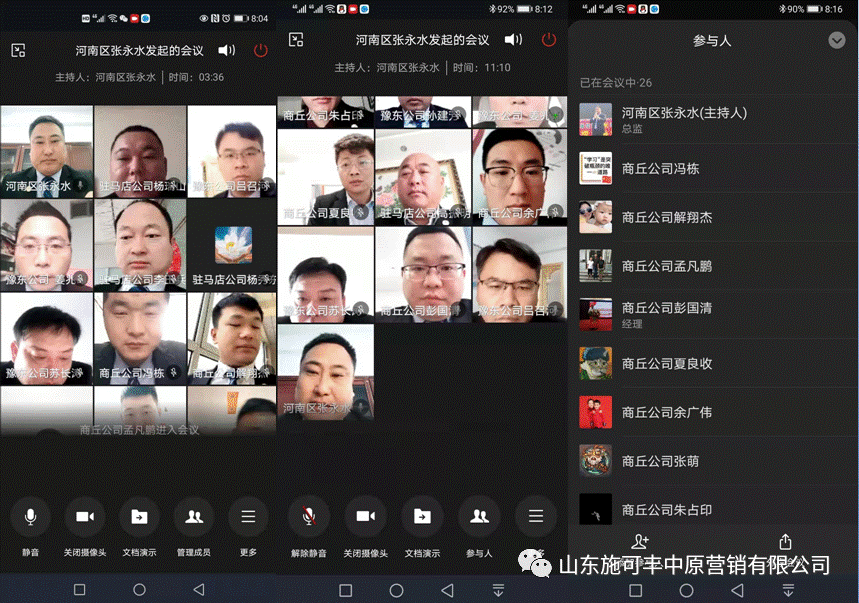Screen dimensions: 859x603
Task: Tap 河南区张永水 video tile in left screen
Action: [x=47, y=151]
